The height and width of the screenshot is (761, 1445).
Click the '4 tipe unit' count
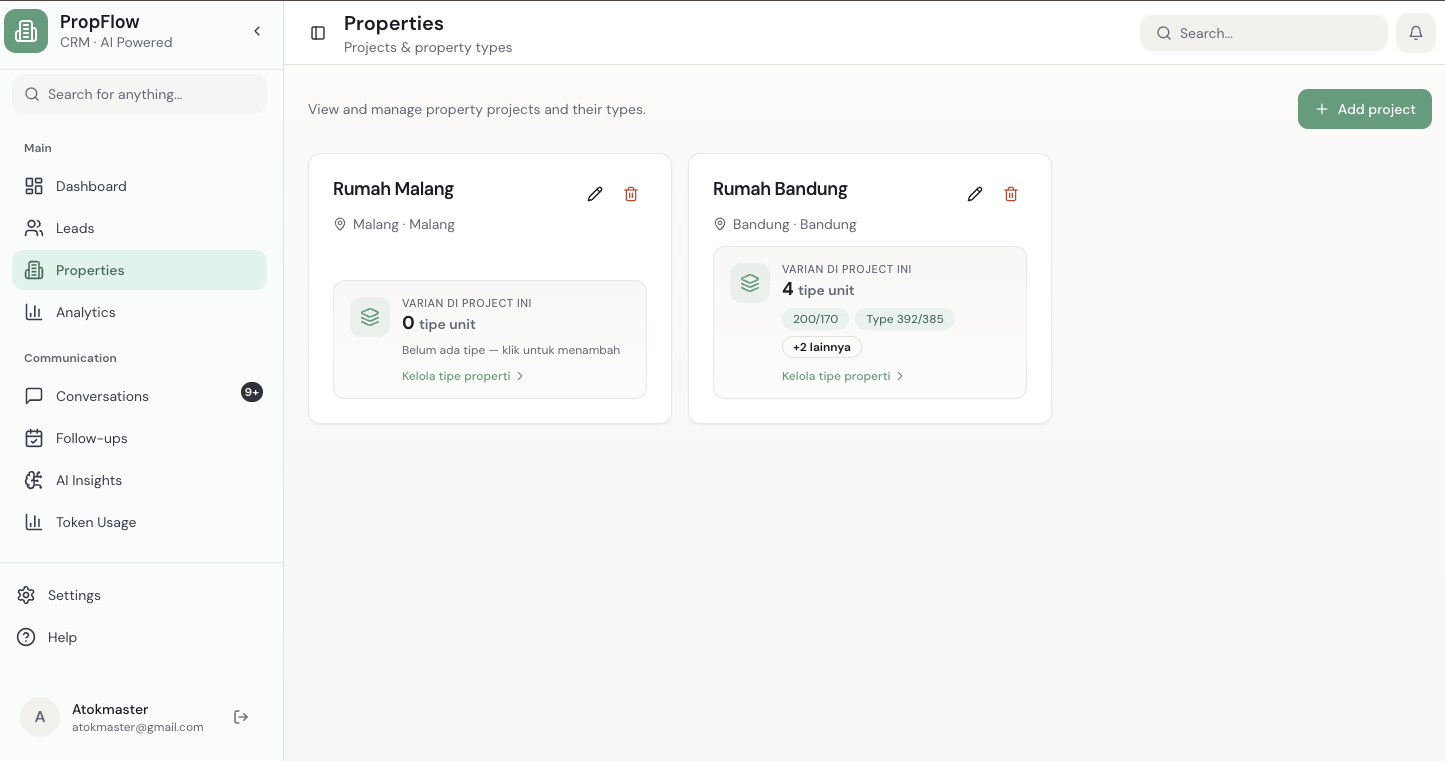[x=818, y=289]
